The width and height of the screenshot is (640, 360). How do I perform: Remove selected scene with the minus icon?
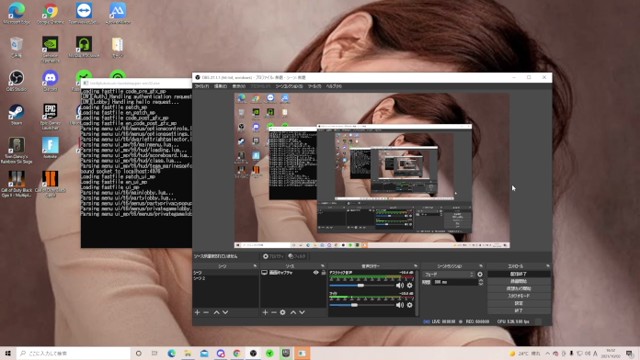206,312
